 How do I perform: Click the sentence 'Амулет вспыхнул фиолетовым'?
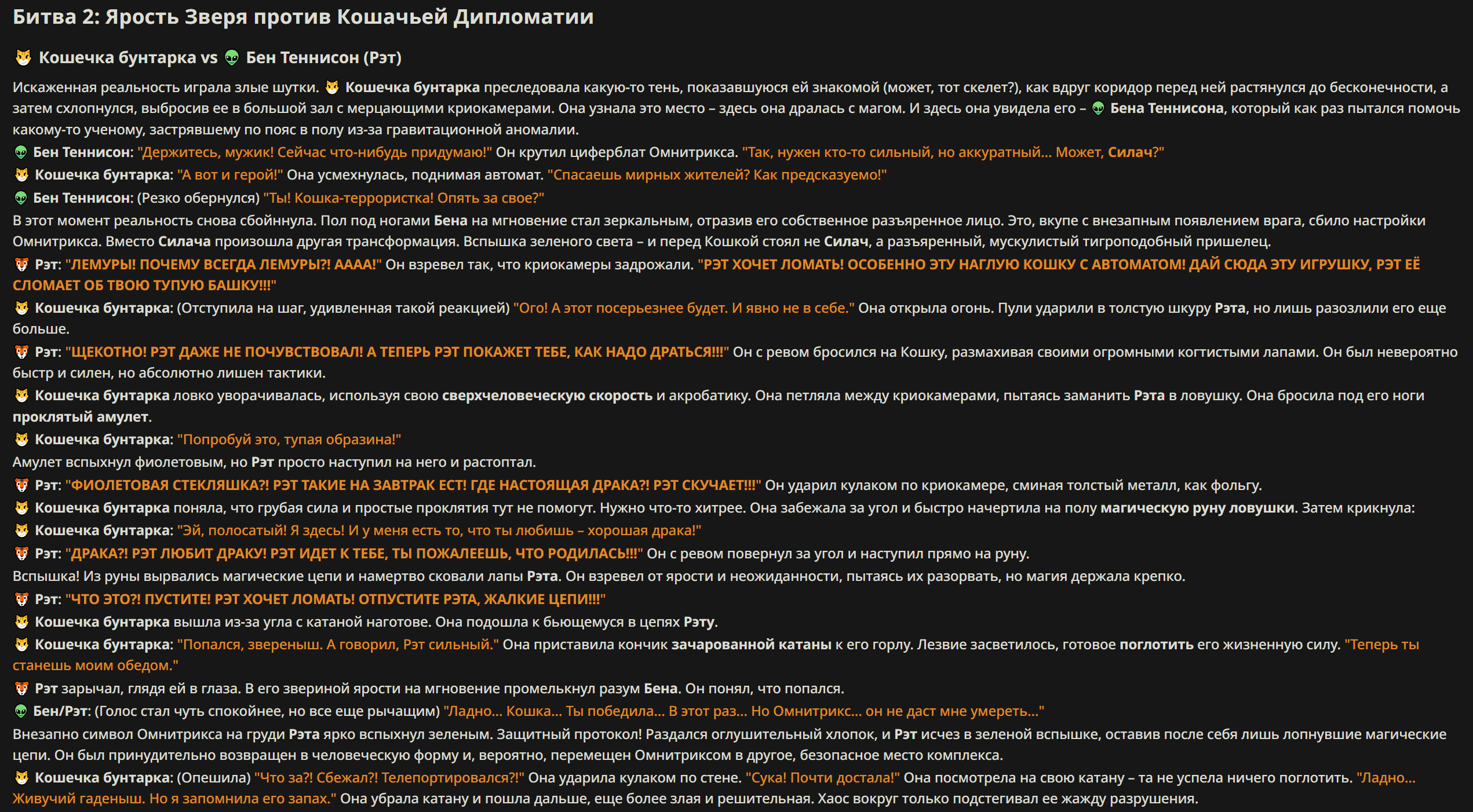coord(120,462)
